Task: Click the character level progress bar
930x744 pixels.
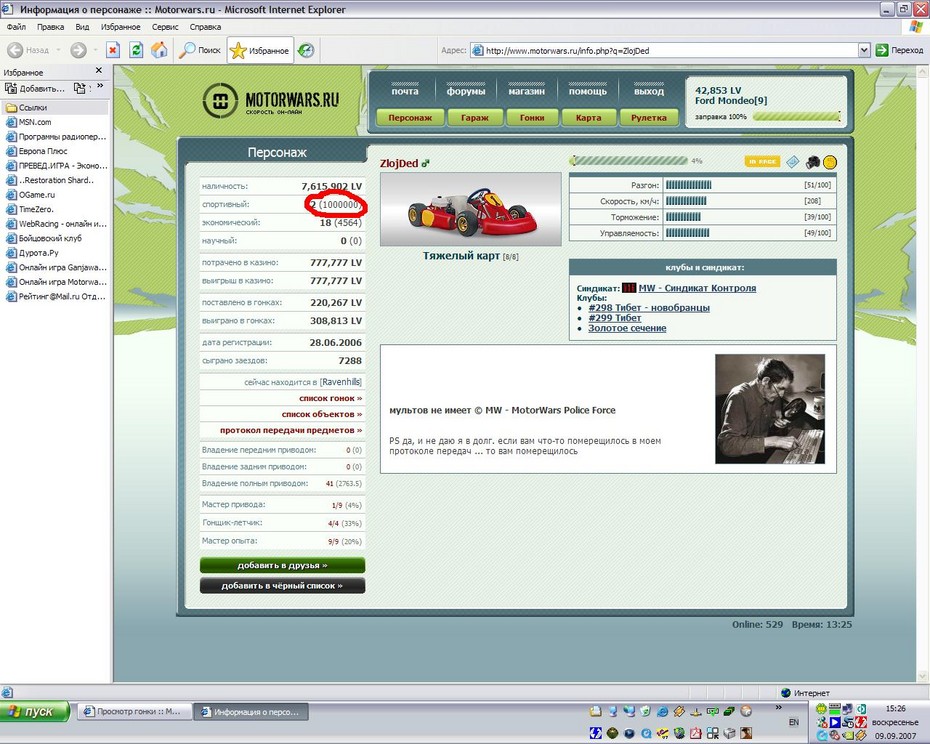Action: tap(629, 161)
